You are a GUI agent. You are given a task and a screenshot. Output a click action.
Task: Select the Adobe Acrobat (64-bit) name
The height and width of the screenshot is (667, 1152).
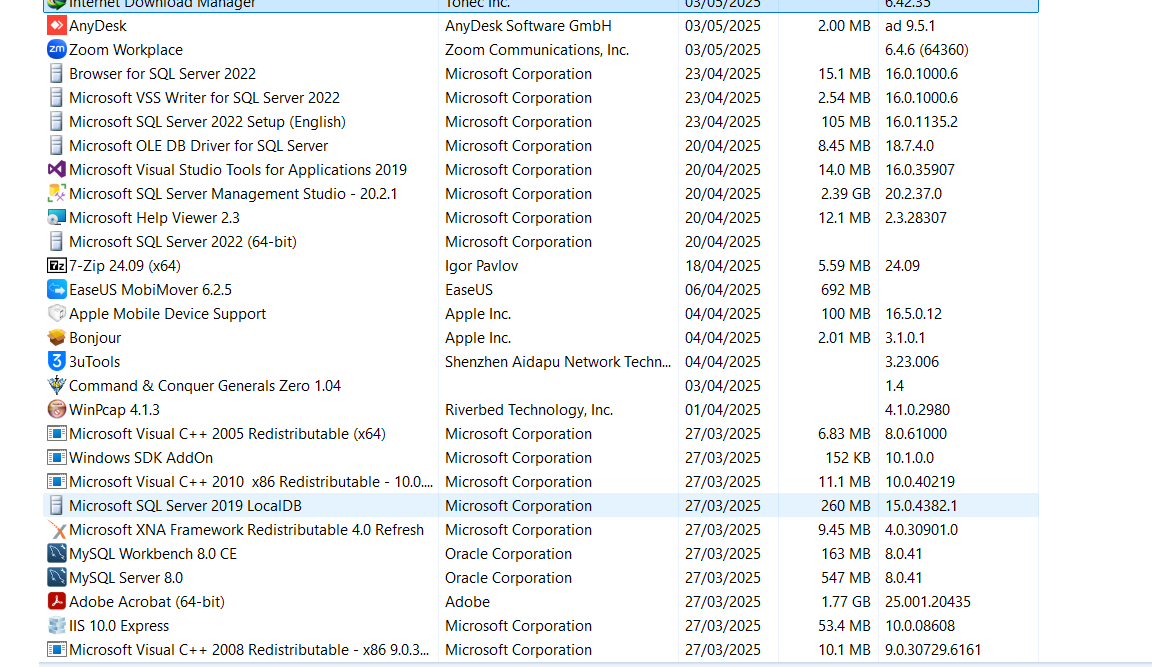click(147, 602)
